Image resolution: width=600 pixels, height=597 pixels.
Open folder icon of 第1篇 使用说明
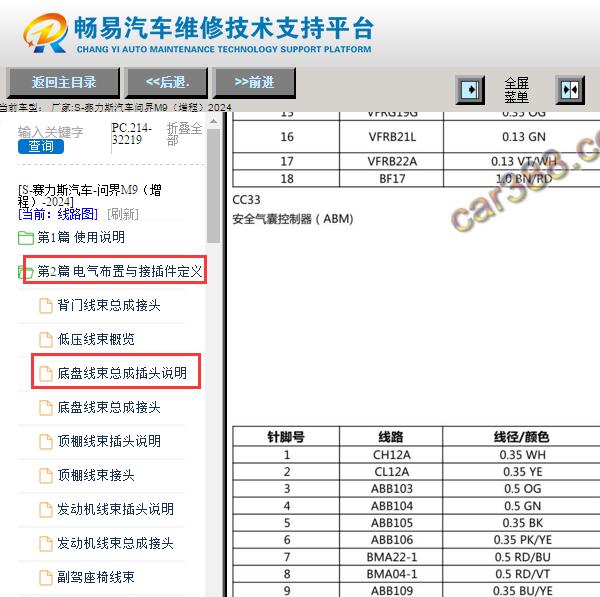pos(26,238)
